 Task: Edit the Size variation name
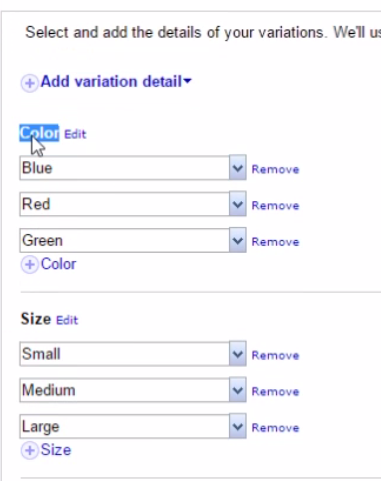(67, 320)
